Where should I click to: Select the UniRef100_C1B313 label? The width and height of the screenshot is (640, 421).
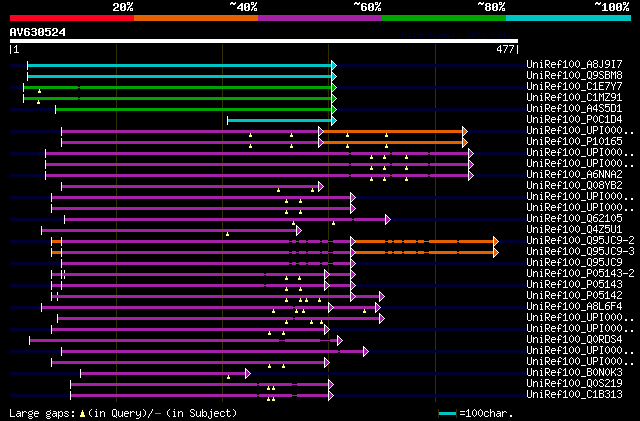click(x=574, y=395)
